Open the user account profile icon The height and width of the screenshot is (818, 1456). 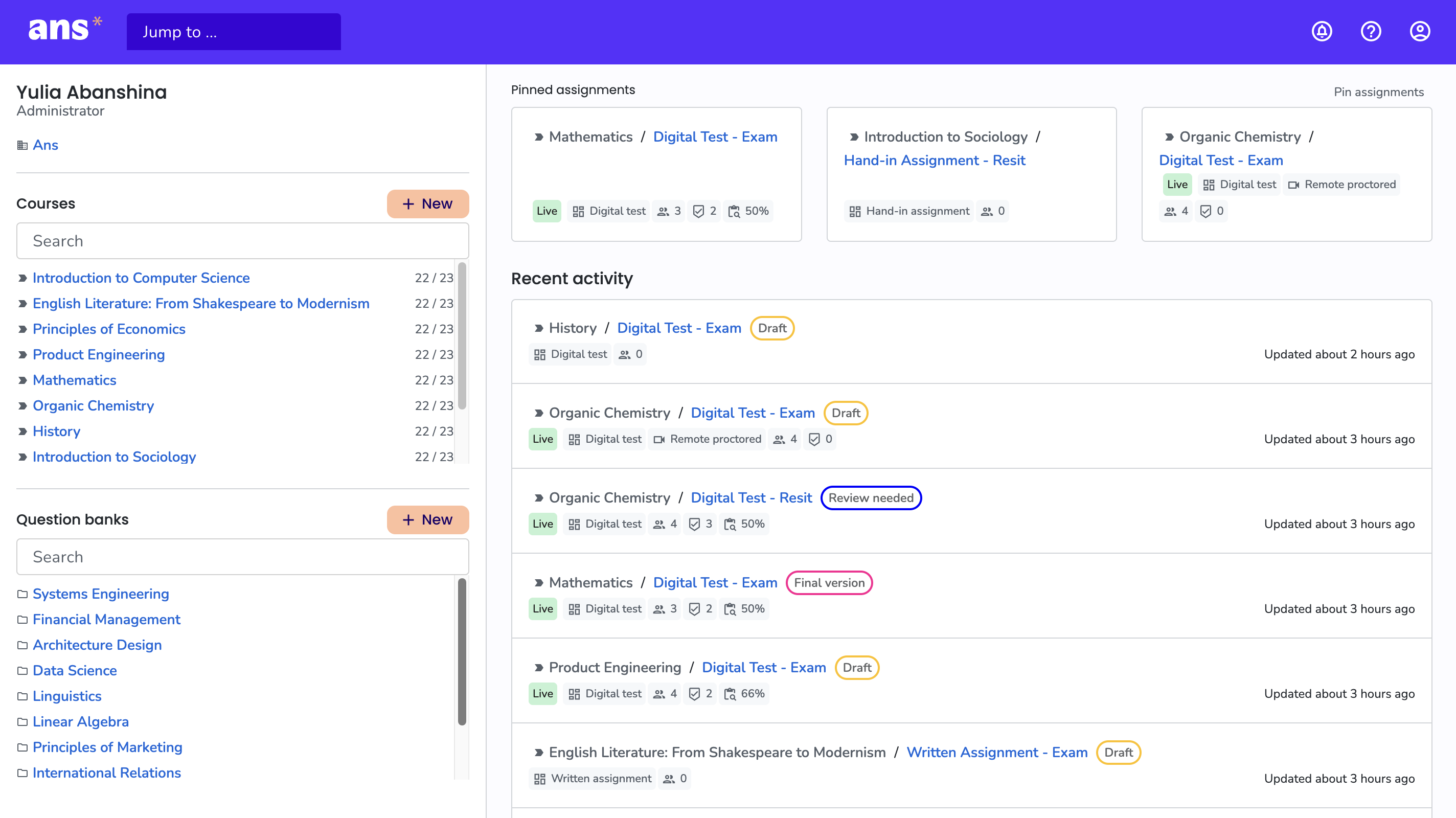point(1420,31)
